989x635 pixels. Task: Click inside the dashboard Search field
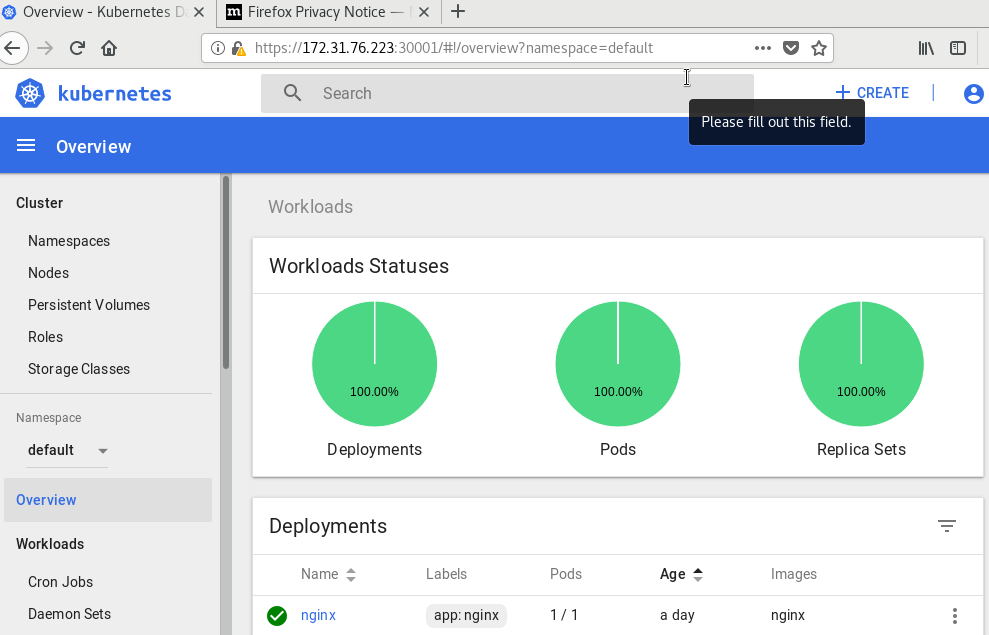(x=507, y=93)
